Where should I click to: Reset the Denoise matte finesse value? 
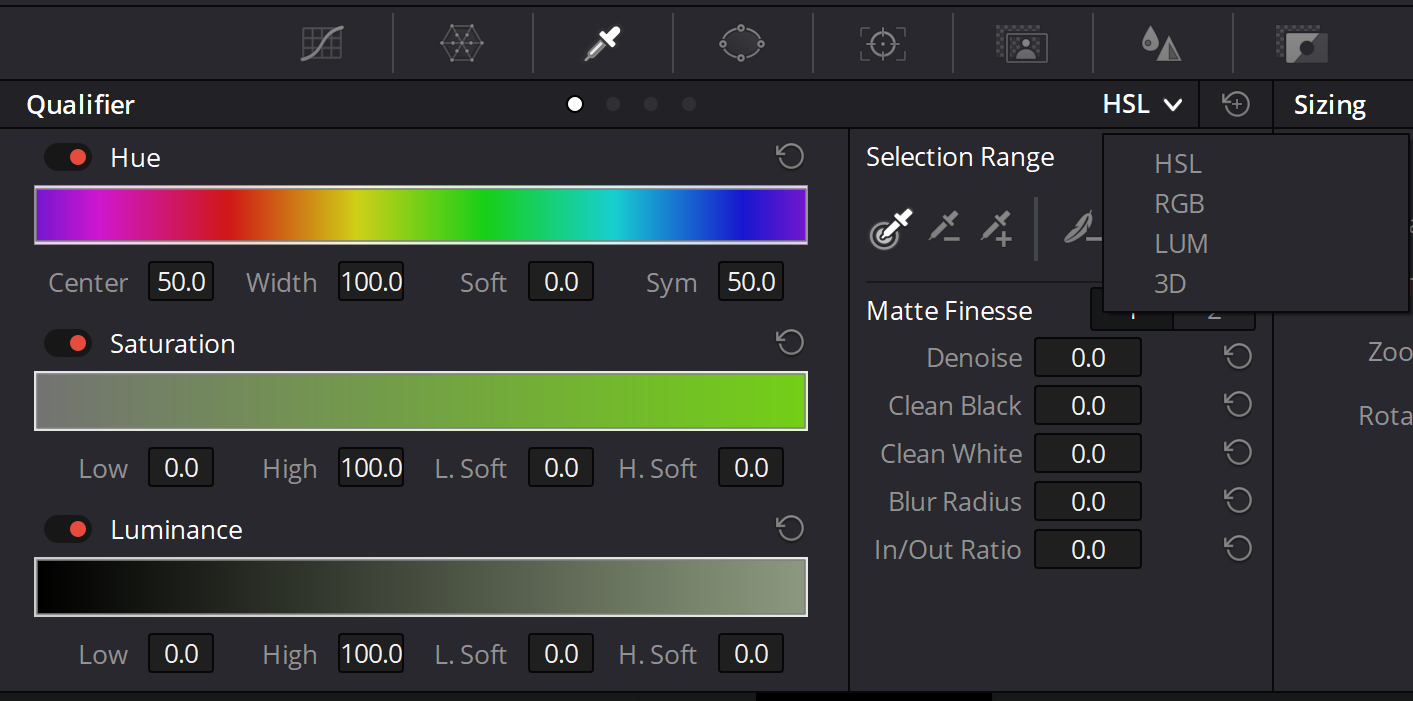click(1238, 357)
